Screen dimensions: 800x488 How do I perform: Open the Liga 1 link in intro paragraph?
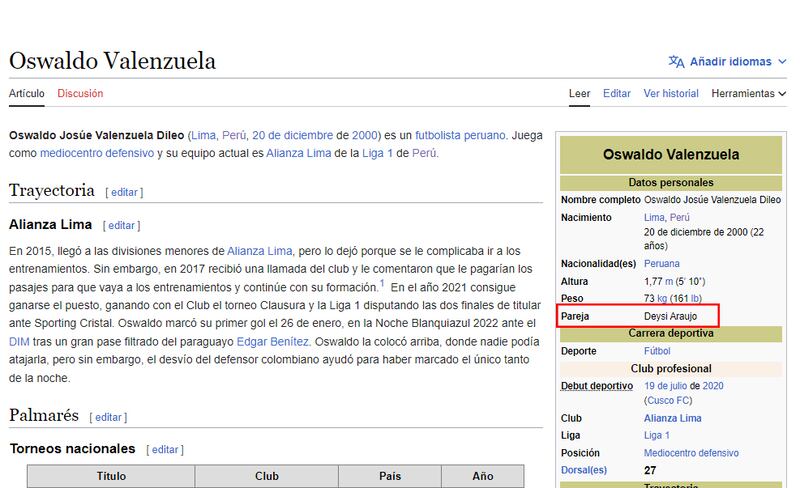(x=378, y=153)
